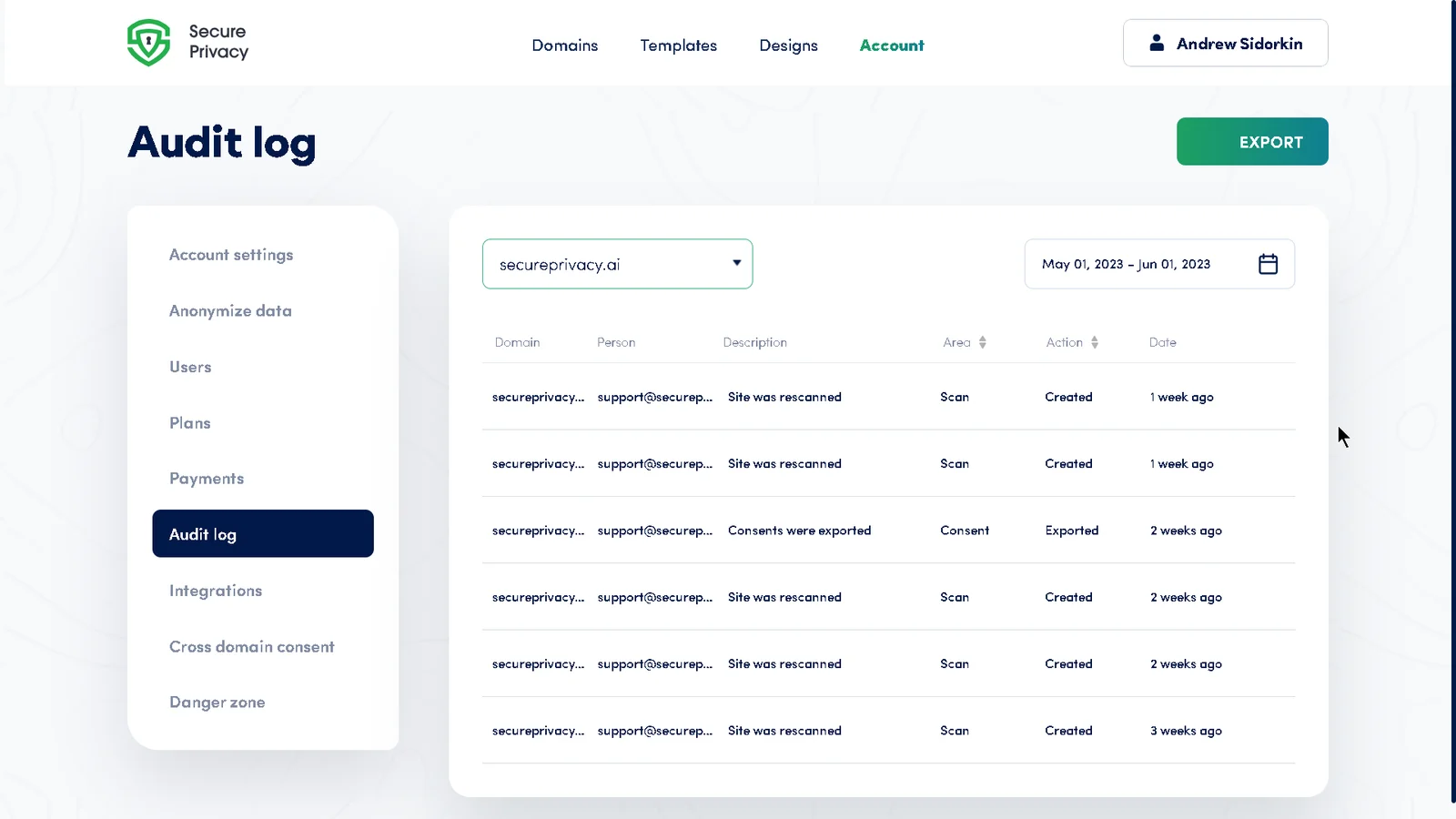Click the EXPORT button
The height and width of the screenshot is (819, 1456).
[x=1252, y=141]
